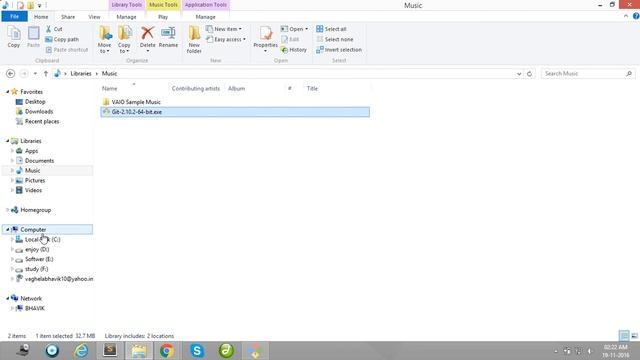Collapse the Libraries tree section
Viewport: 640px width, 360px height.
pyautogui.click(x=7, y=141)
